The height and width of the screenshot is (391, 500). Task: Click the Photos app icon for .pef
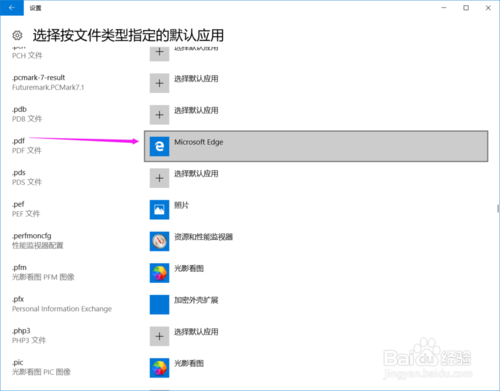(159, 210)
